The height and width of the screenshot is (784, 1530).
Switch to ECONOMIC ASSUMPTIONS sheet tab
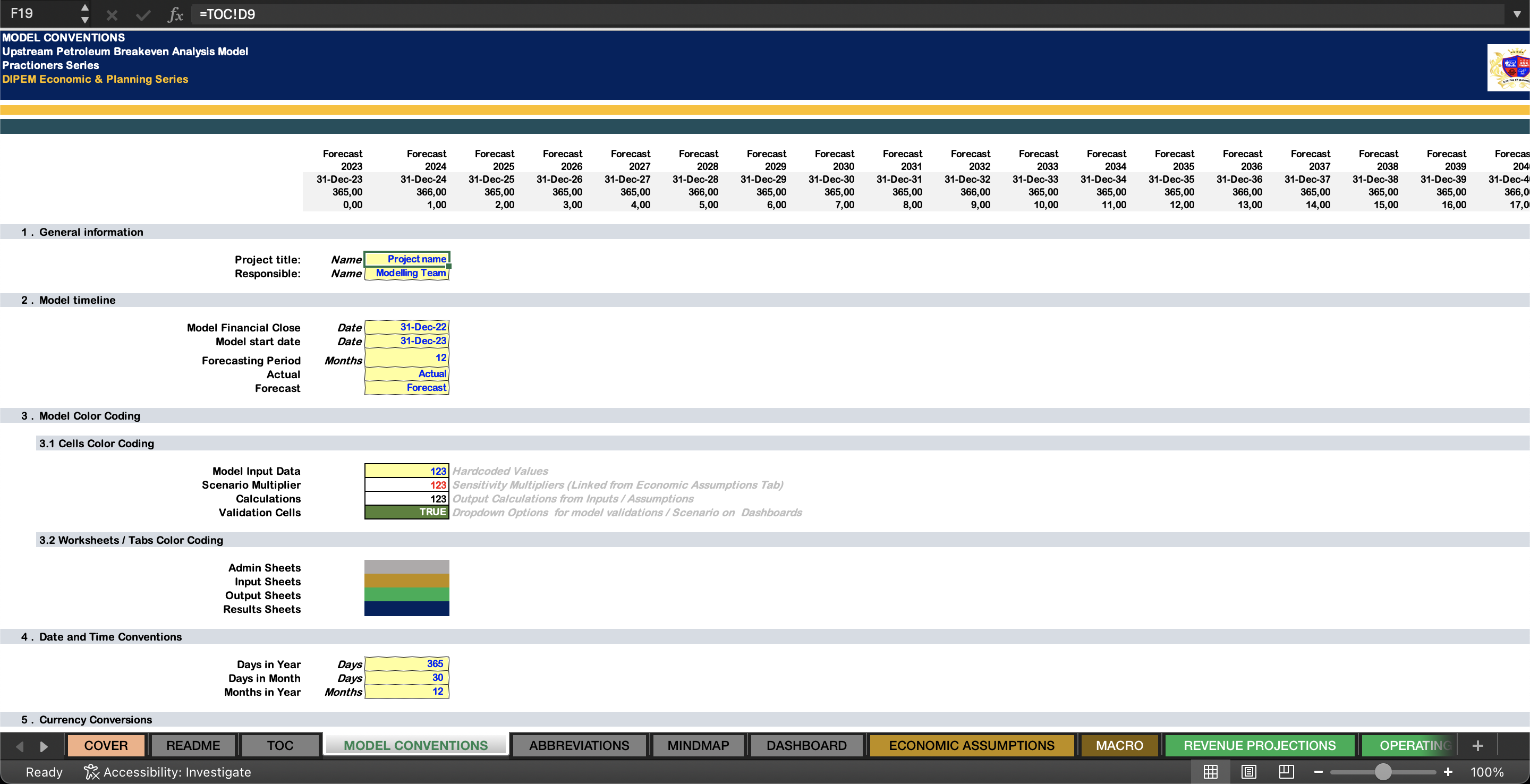click(972, 745)
